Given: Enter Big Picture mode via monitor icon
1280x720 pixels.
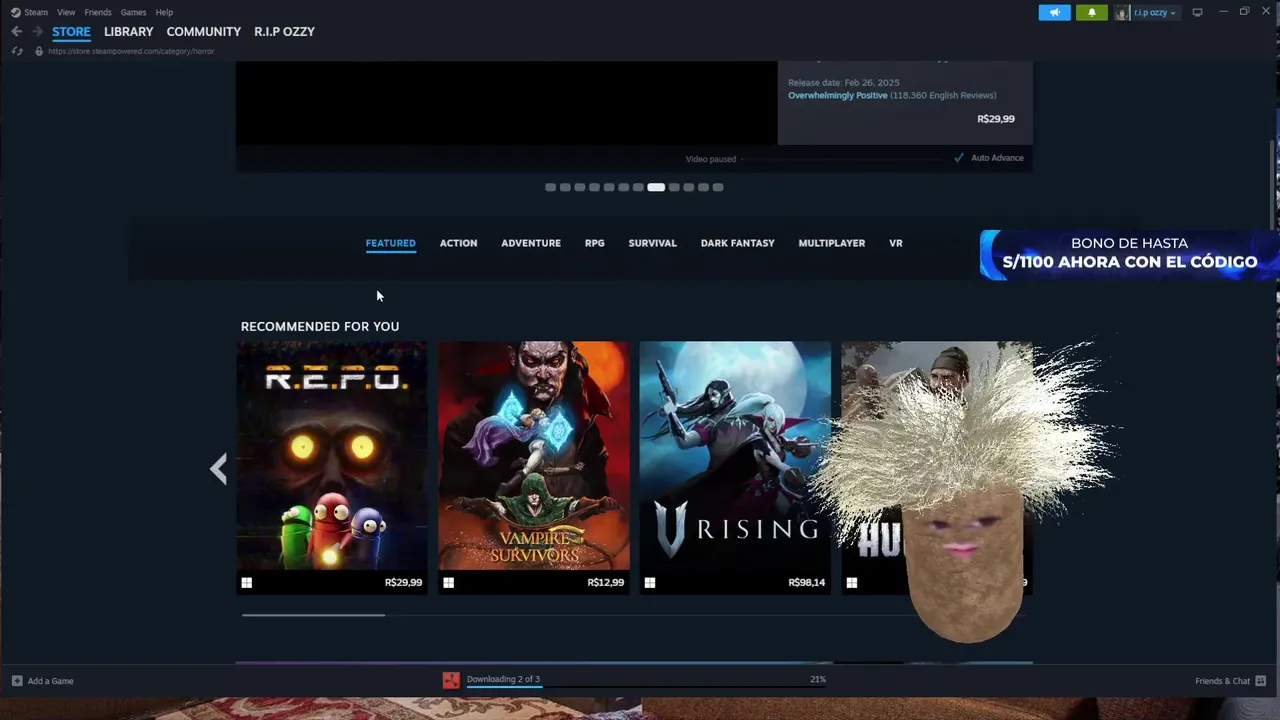Looking at the screenshot, I should click(1197, 12).
